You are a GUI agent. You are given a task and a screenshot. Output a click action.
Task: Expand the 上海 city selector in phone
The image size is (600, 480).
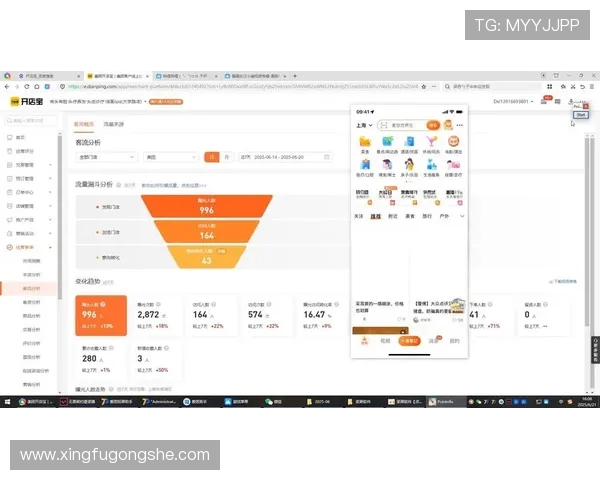(x=362, y=125)
